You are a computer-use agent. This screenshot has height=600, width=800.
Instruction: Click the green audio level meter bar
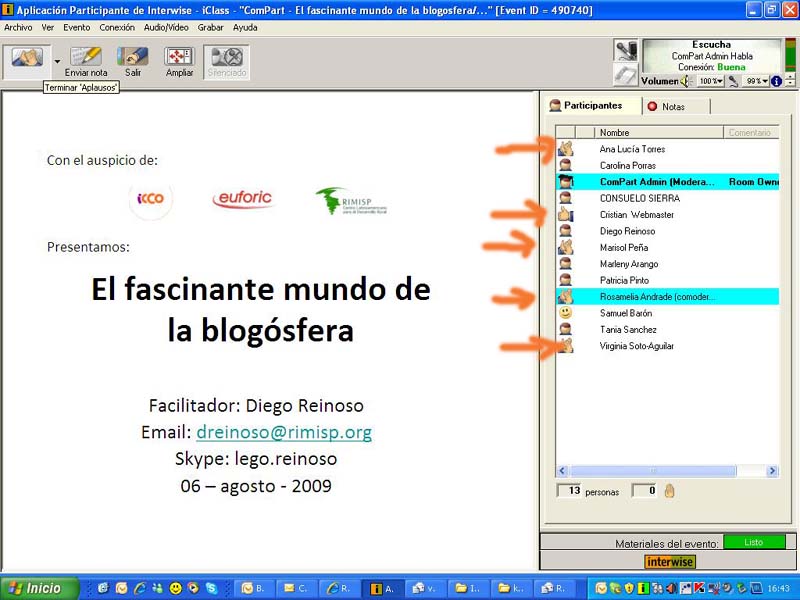(x=790, y=55)
